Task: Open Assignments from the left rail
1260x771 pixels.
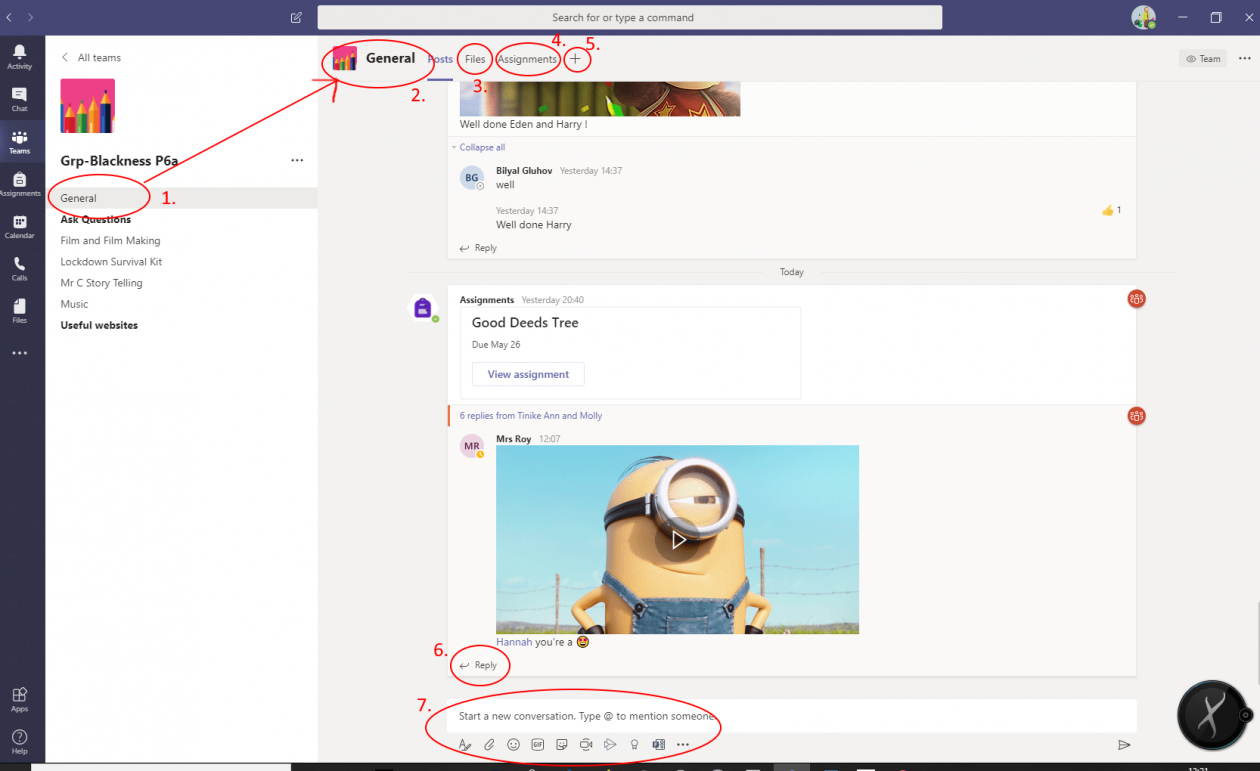Action: [x=19, y=184]
